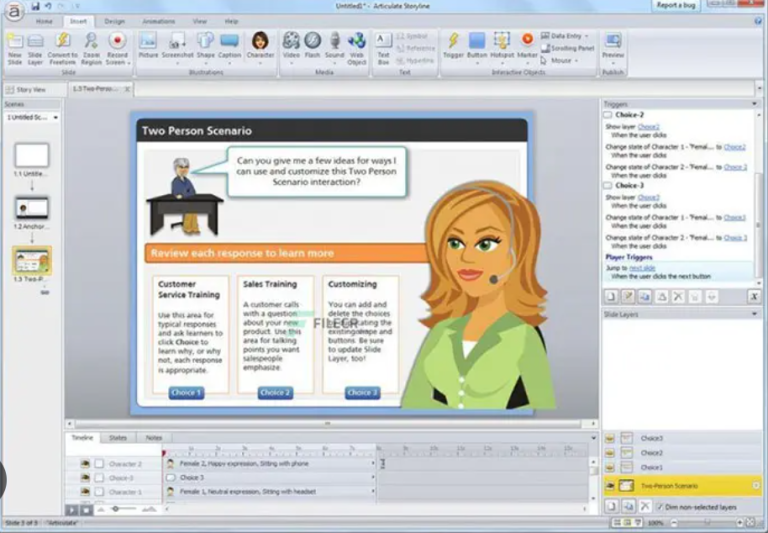Click the Undo icon in title bar
768x533 pixels.
pyautogui.click(x=48, y=6)
